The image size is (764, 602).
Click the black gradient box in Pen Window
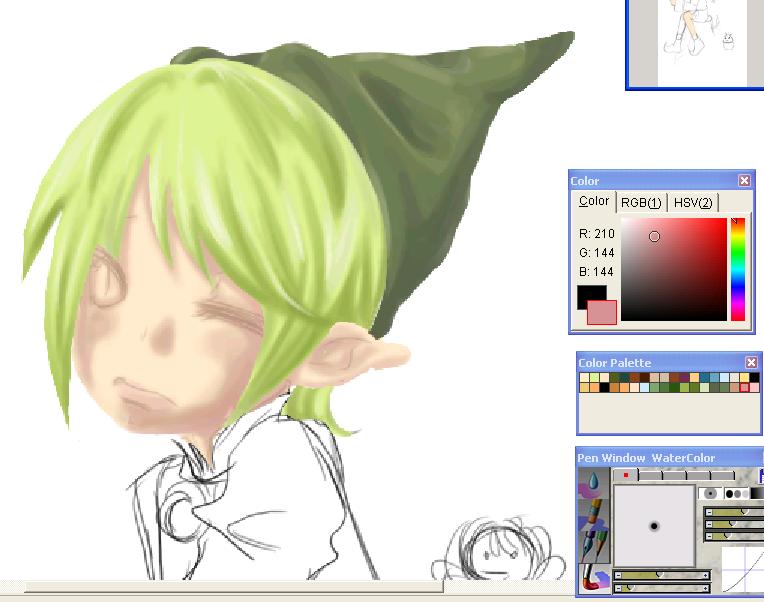[x=757, y=493]
